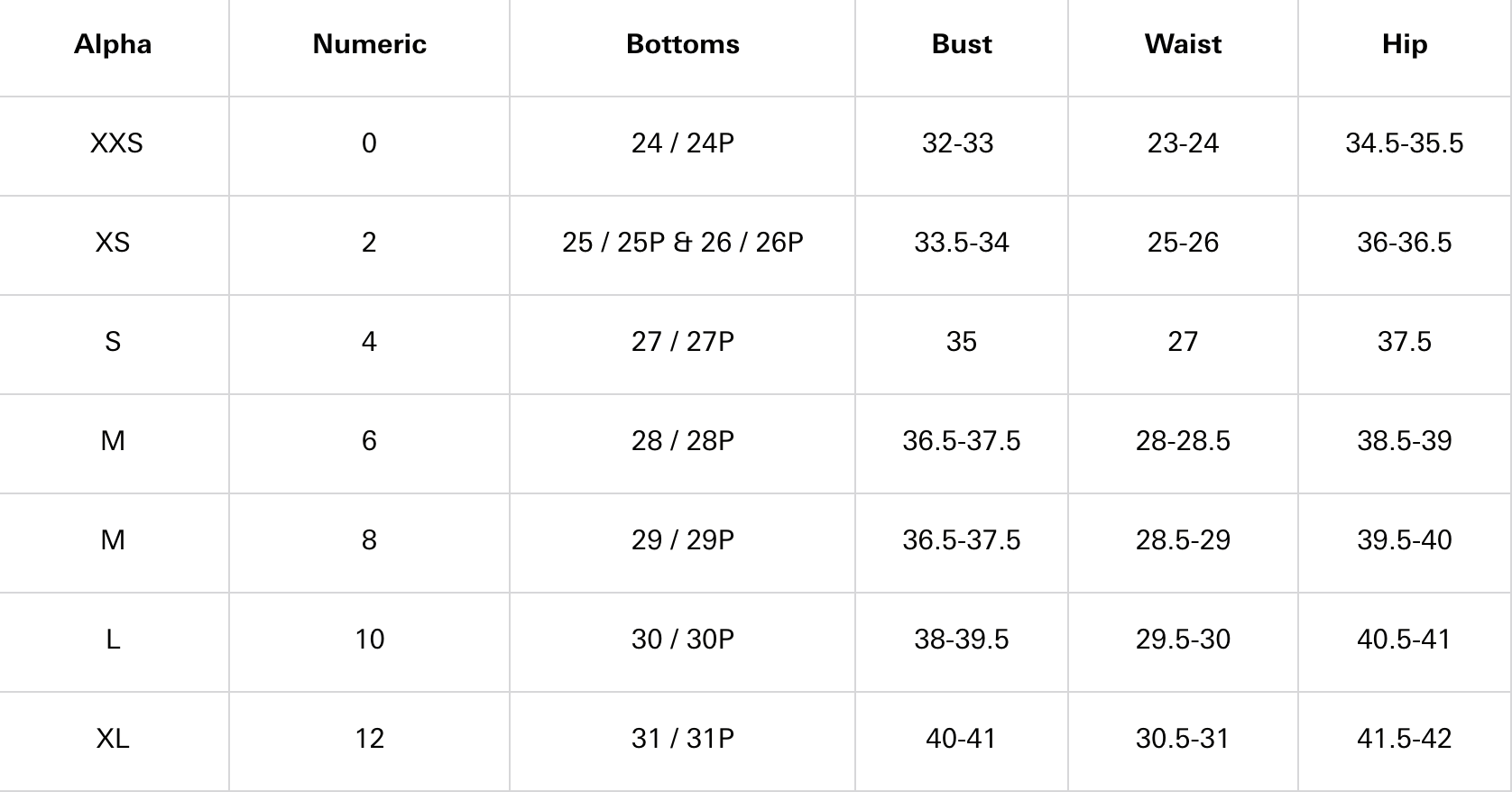Viewport: 1512px width, 792px height.
Task: Select numeric size 6 cell
Action: click(x=369, y=441)
